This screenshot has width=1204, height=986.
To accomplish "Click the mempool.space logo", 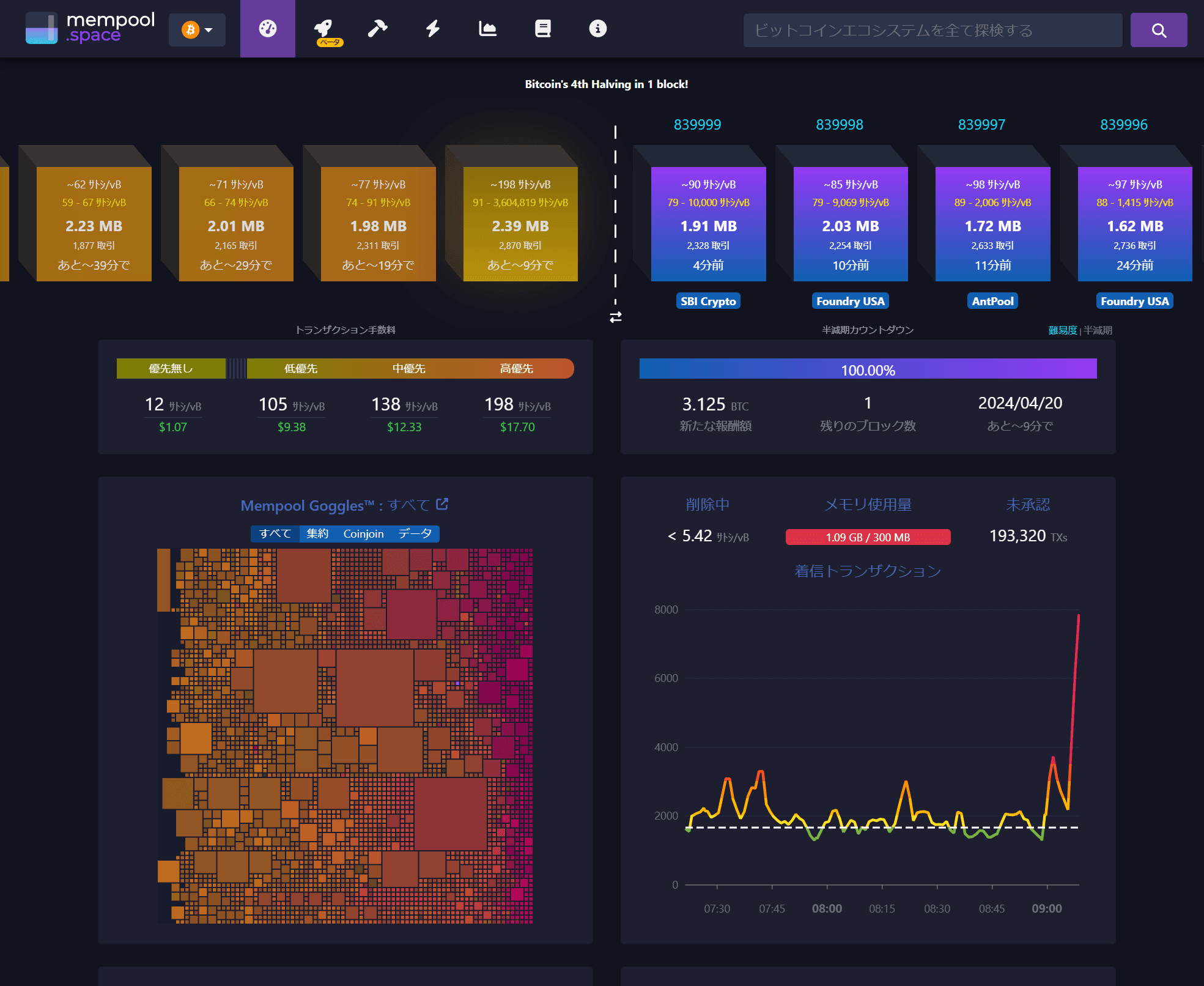I will tap(90, 29).
